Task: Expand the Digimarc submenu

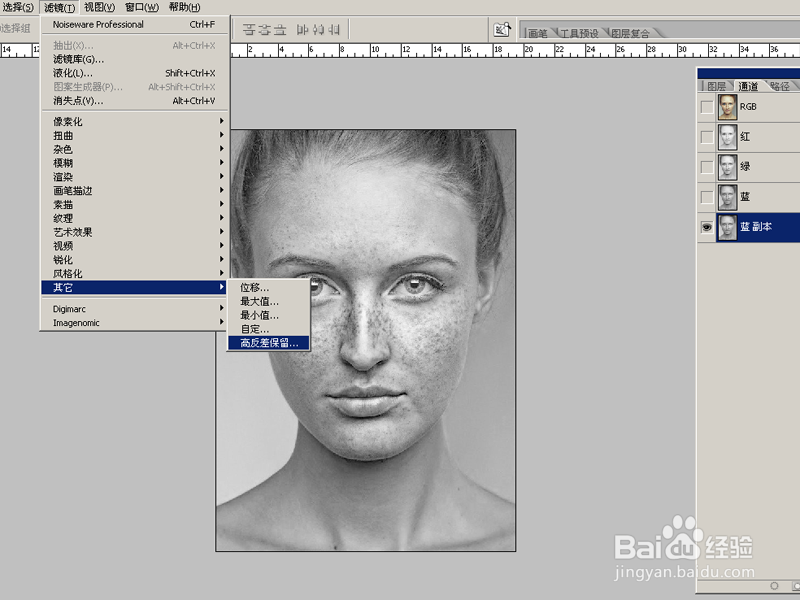Action: point(135,309)
